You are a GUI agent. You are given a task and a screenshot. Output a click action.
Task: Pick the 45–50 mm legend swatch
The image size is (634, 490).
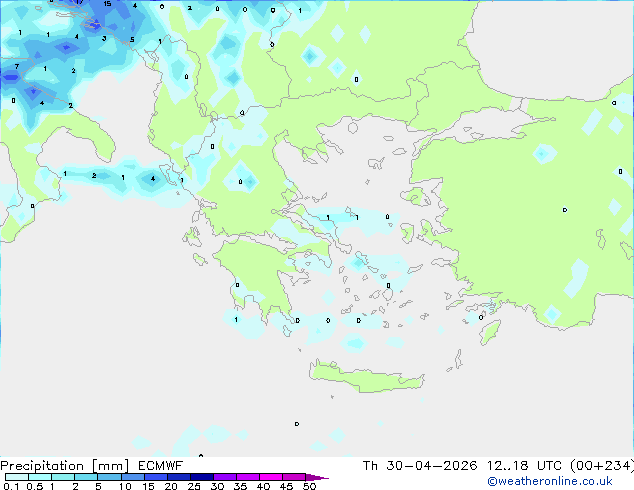(x=294, y=477)
